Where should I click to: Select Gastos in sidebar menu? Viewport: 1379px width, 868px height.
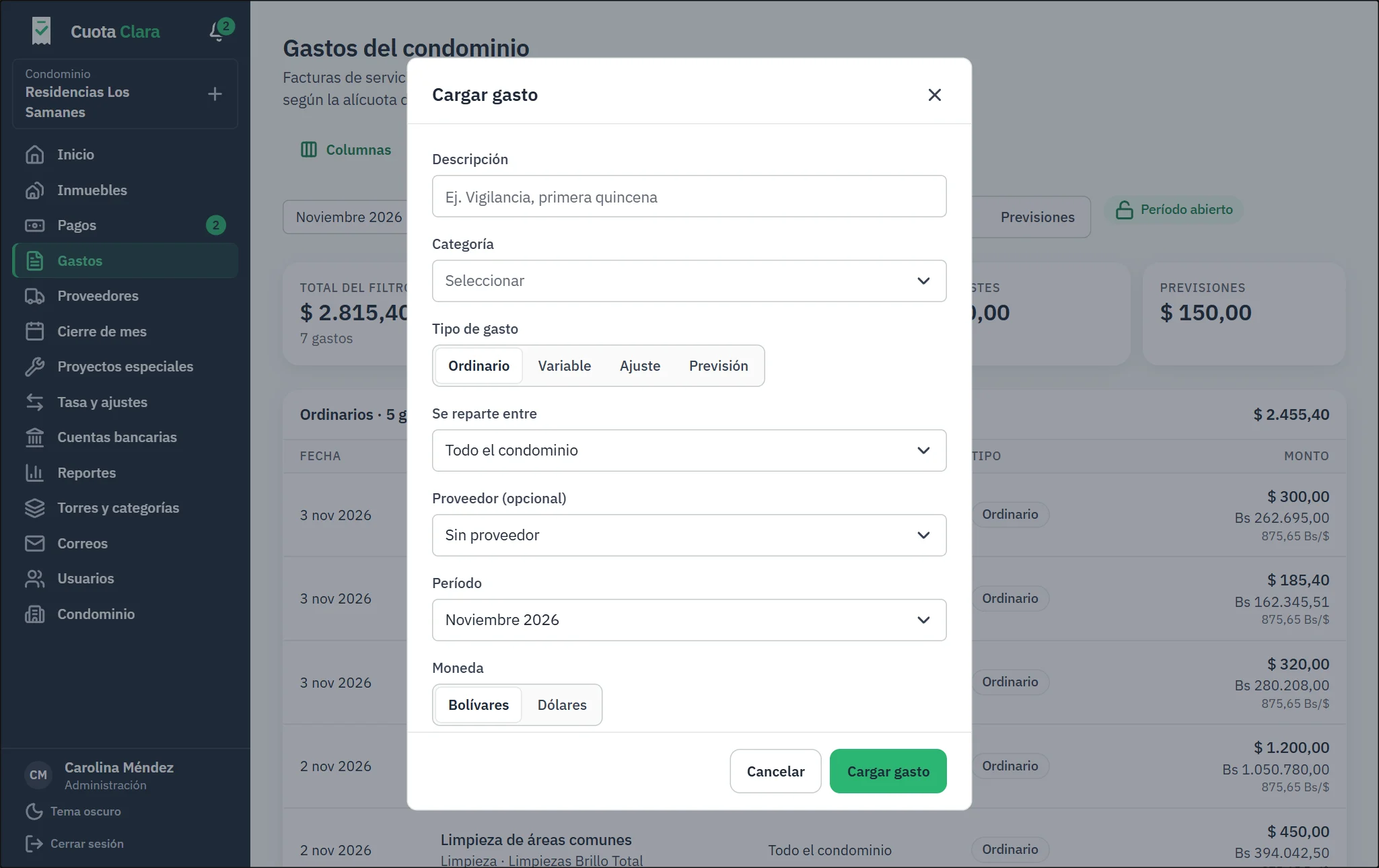click(125, 261)
